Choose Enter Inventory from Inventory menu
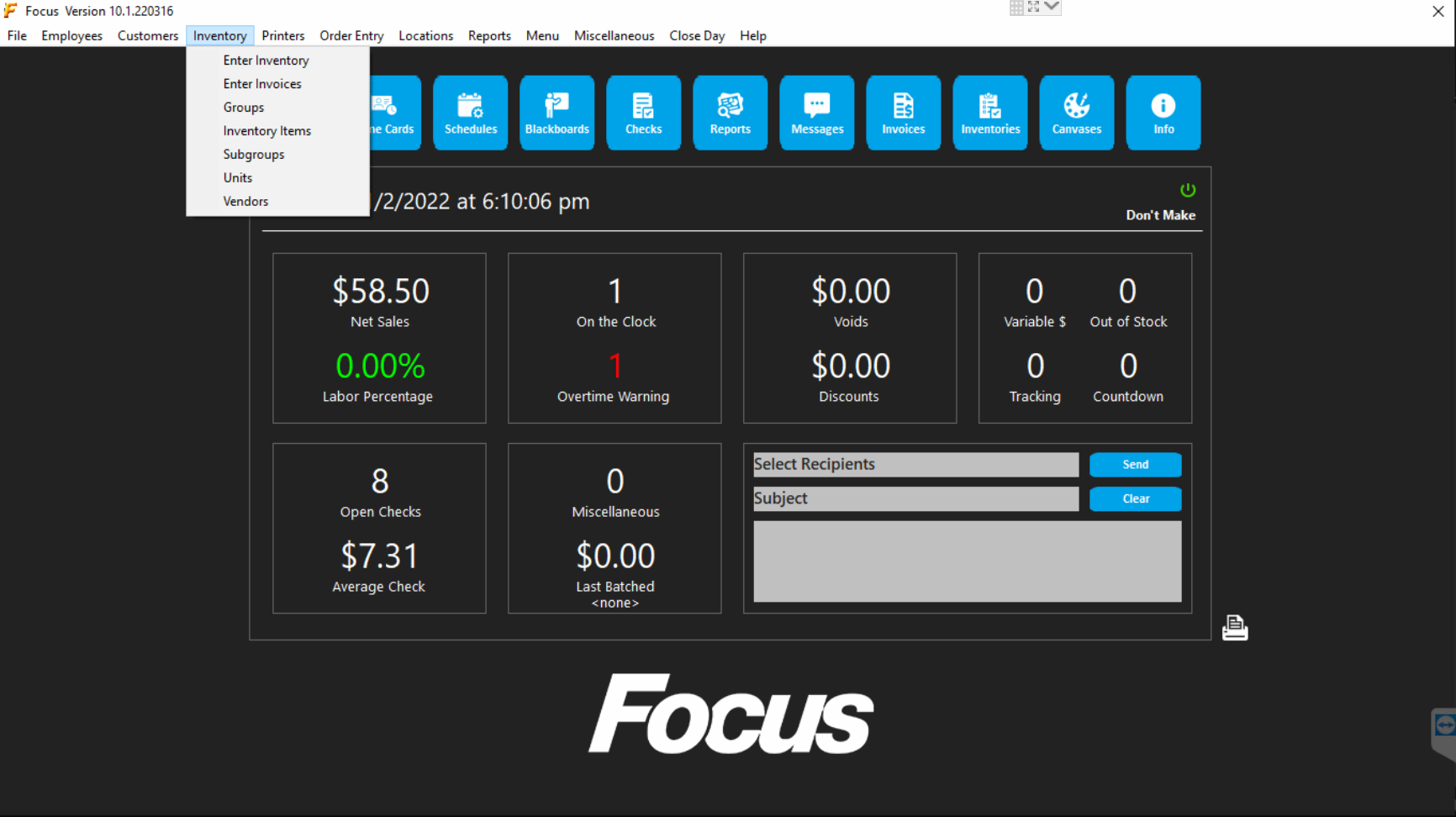1456x817 pixels. click(x=277, y=61)
